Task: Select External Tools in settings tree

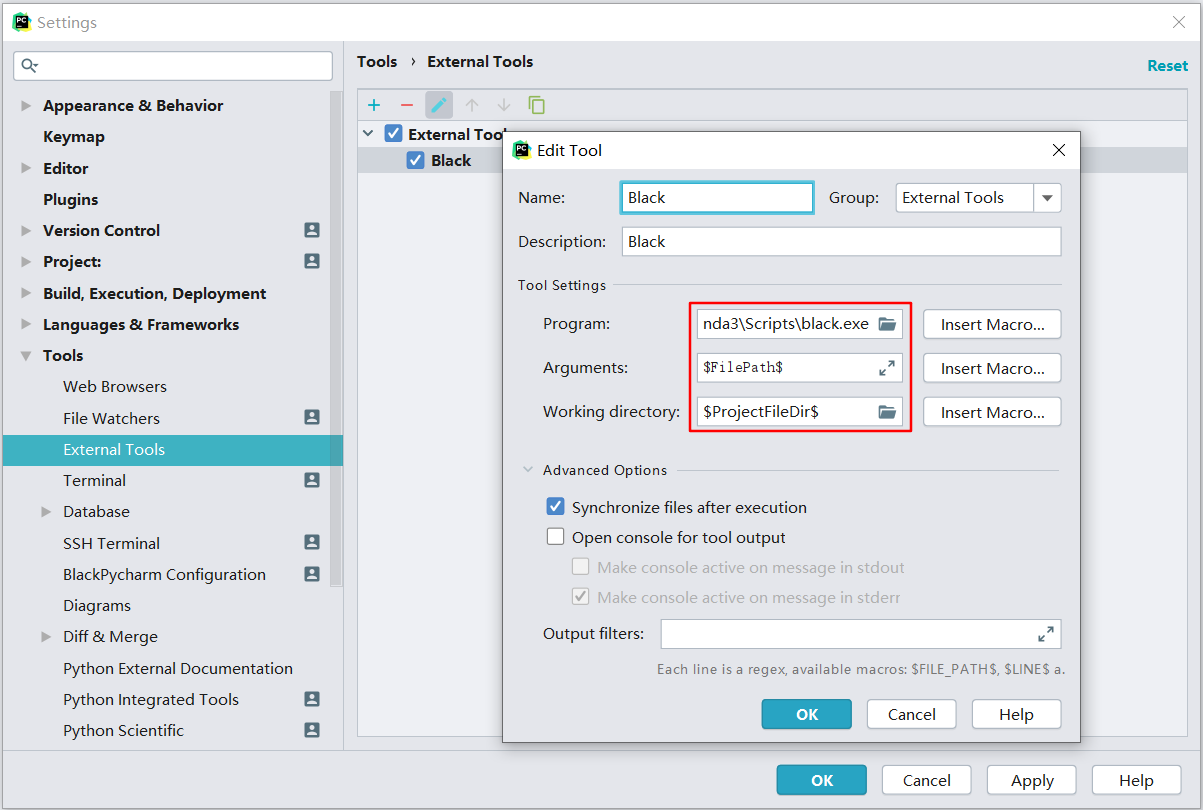Action: 172,449
